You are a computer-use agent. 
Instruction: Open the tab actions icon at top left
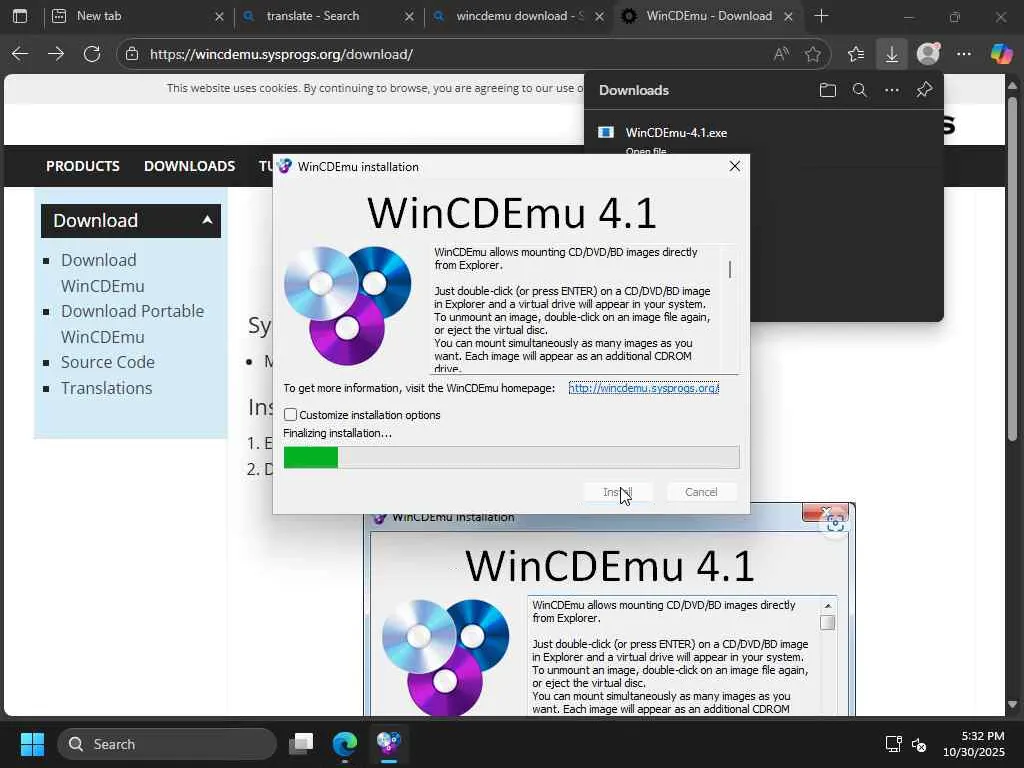point(20,16)
